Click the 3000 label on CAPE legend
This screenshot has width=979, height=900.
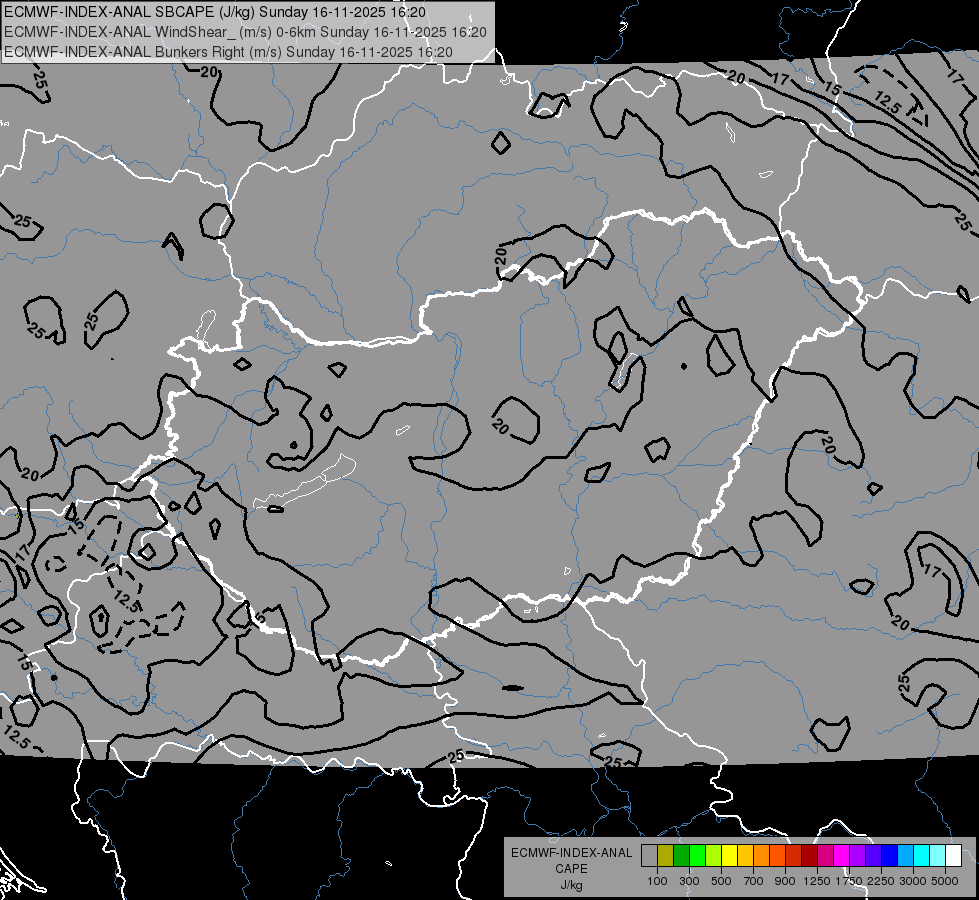point(913,881)
